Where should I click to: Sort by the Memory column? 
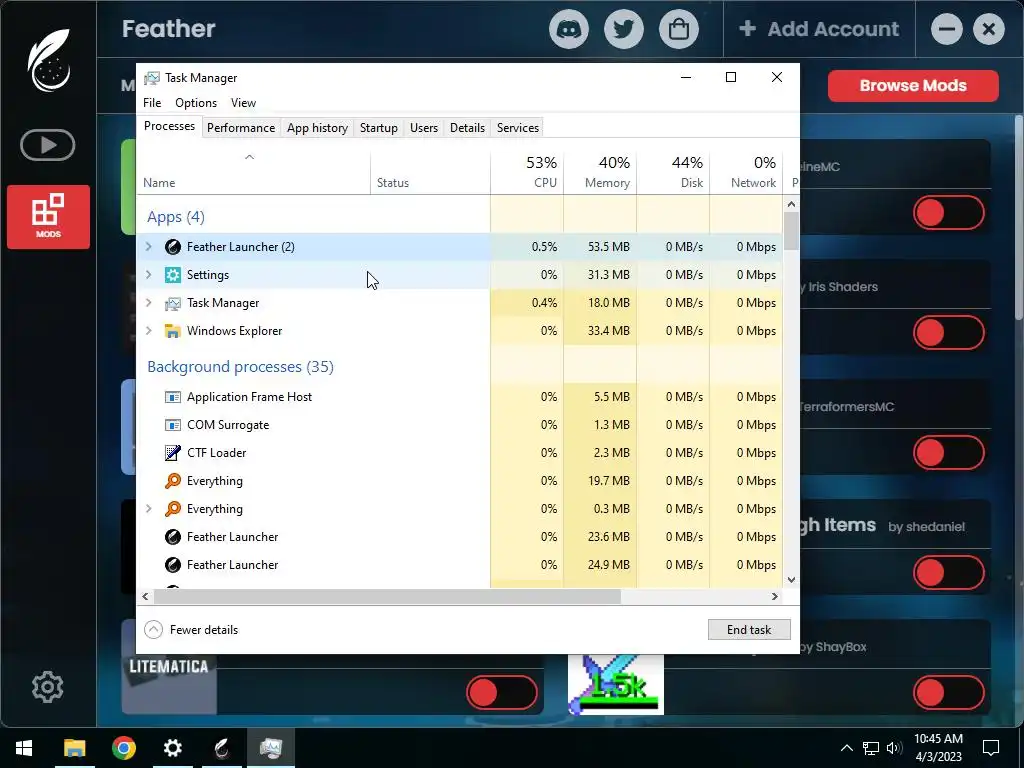click(600, 173)
